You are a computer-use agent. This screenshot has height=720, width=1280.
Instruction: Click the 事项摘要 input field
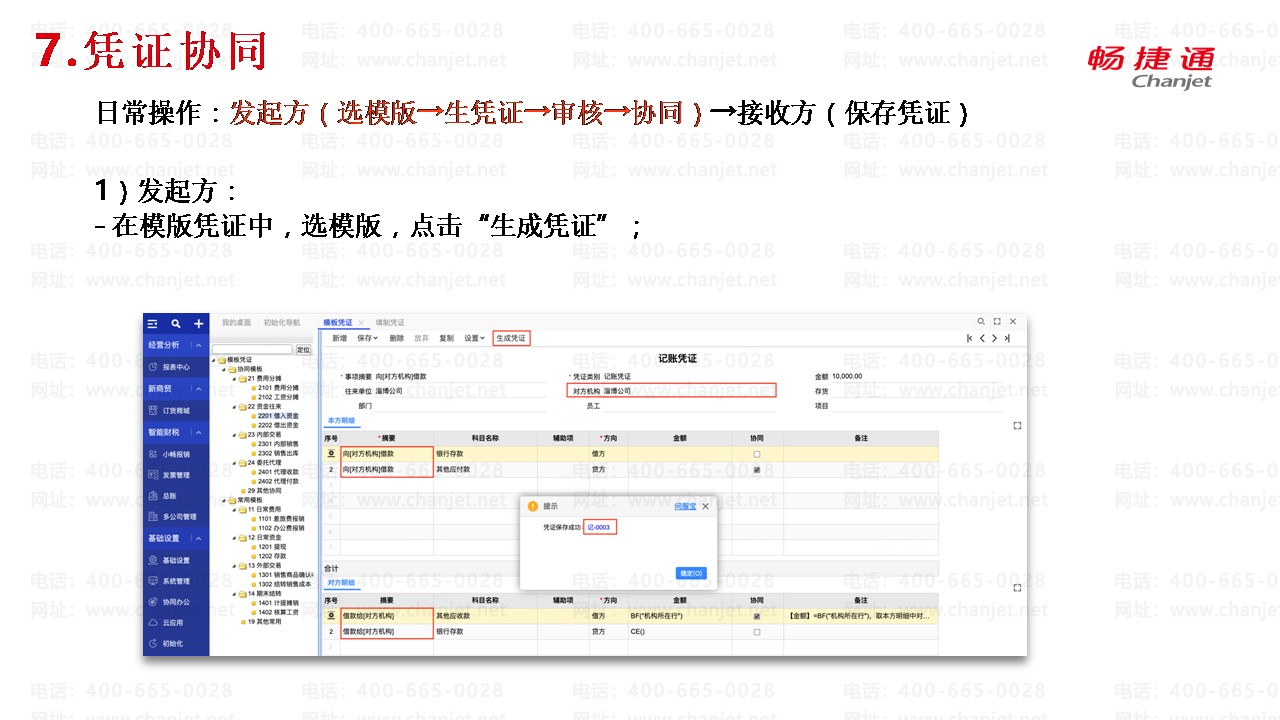coord(461,376)
